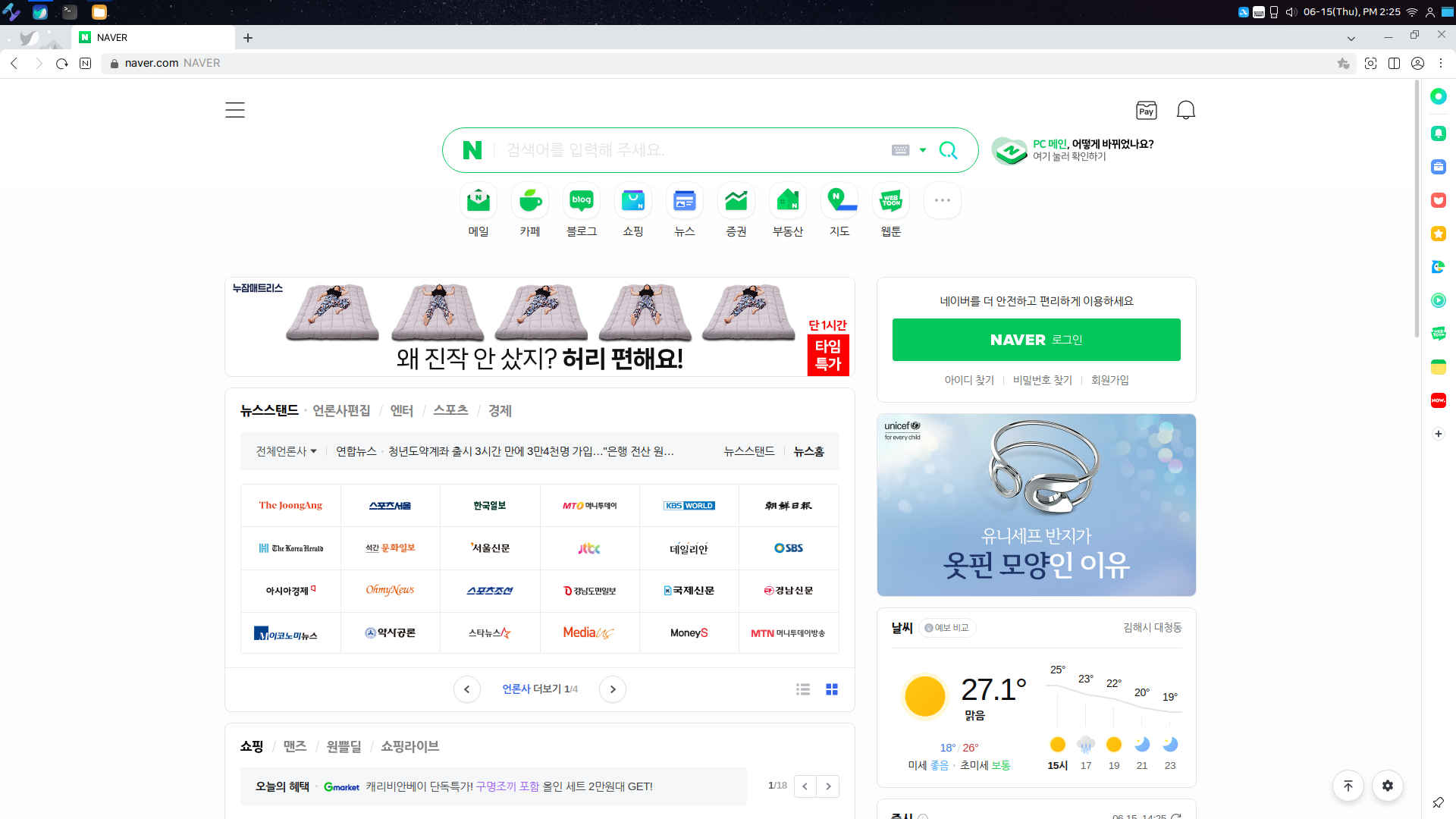The height and width of the screenshot is (819, 1456).
Task: Open the Naver Mail icon
Action: [478, 201]
